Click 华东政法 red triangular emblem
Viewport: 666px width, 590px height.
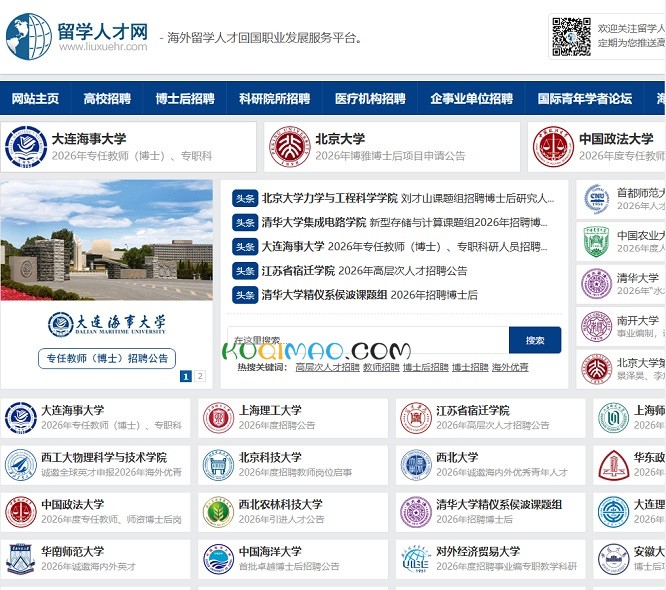613,465
